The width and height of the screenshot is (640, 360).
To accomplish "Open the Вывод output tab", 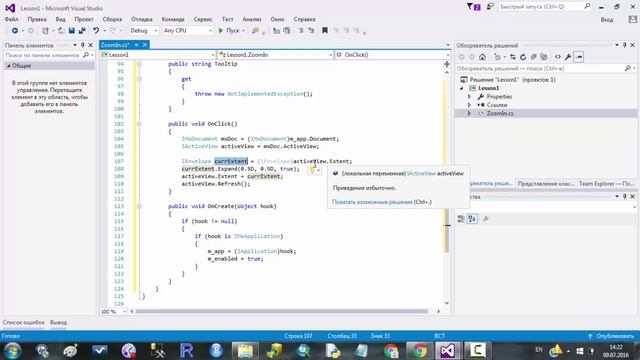I will [x=58, y=322].
